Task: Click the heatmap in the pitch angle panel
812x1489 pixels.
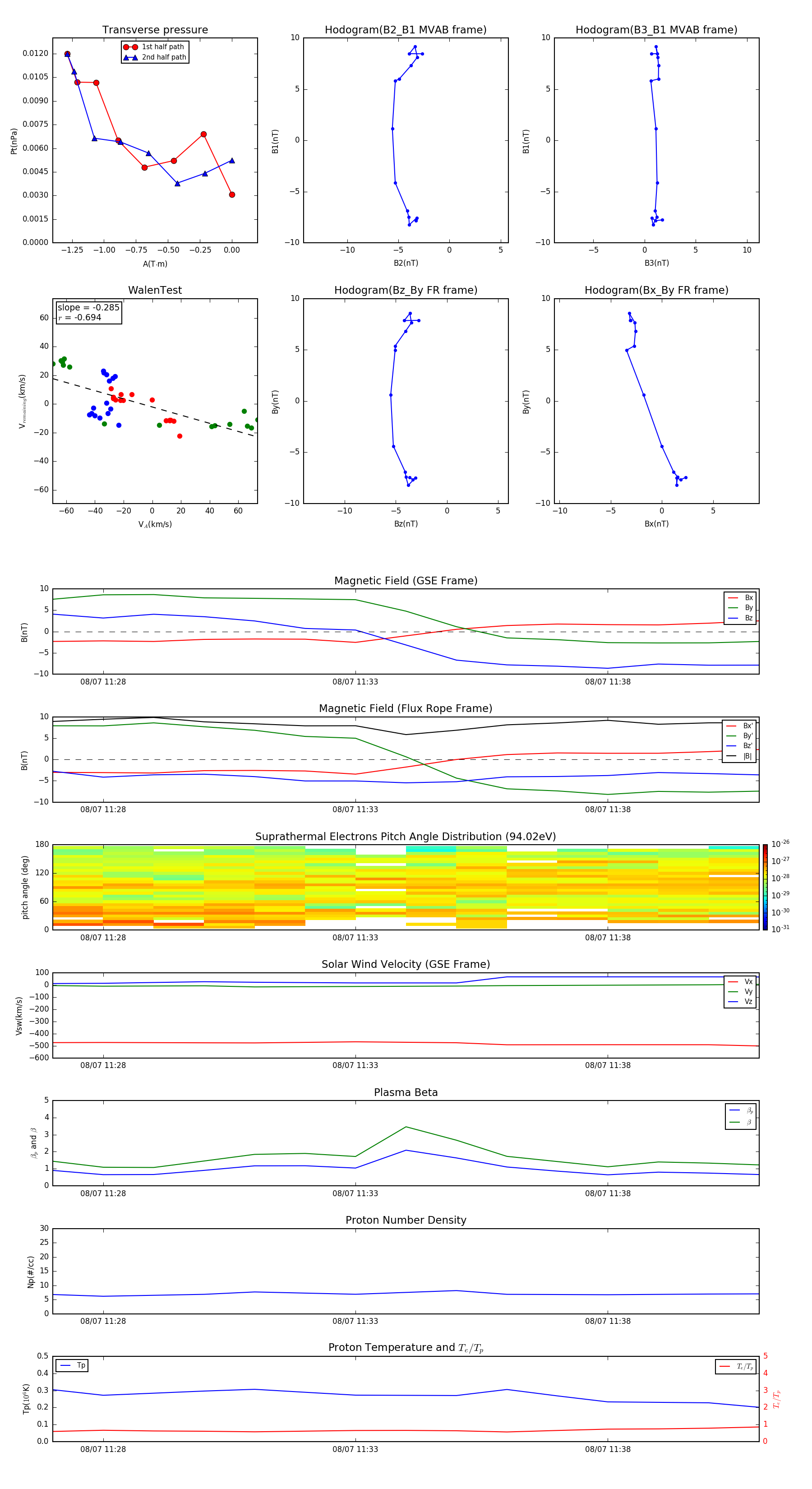Action: [x=406, y=887]
